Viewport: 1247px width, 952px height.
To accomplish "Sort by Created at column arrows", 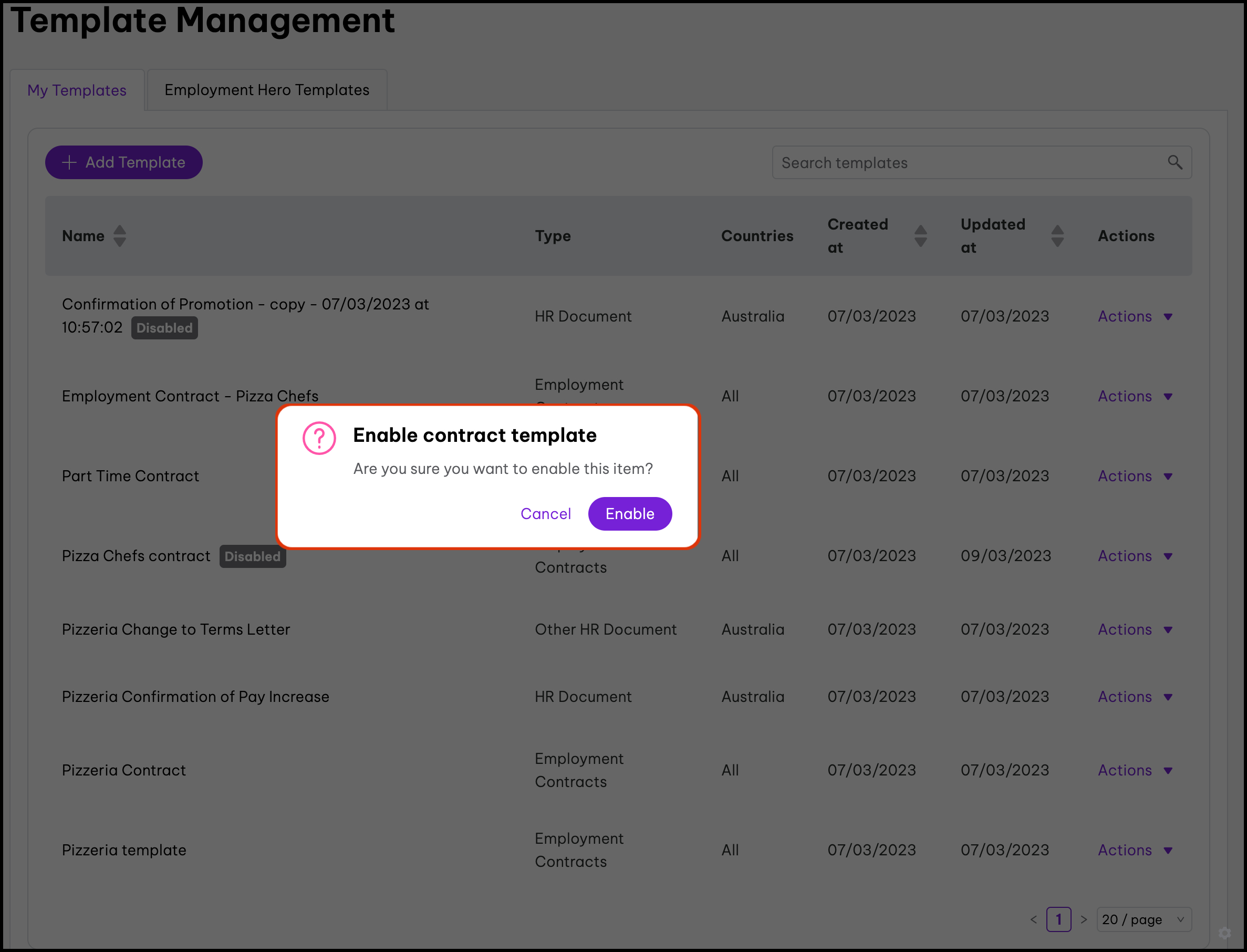I will (921, 236).
